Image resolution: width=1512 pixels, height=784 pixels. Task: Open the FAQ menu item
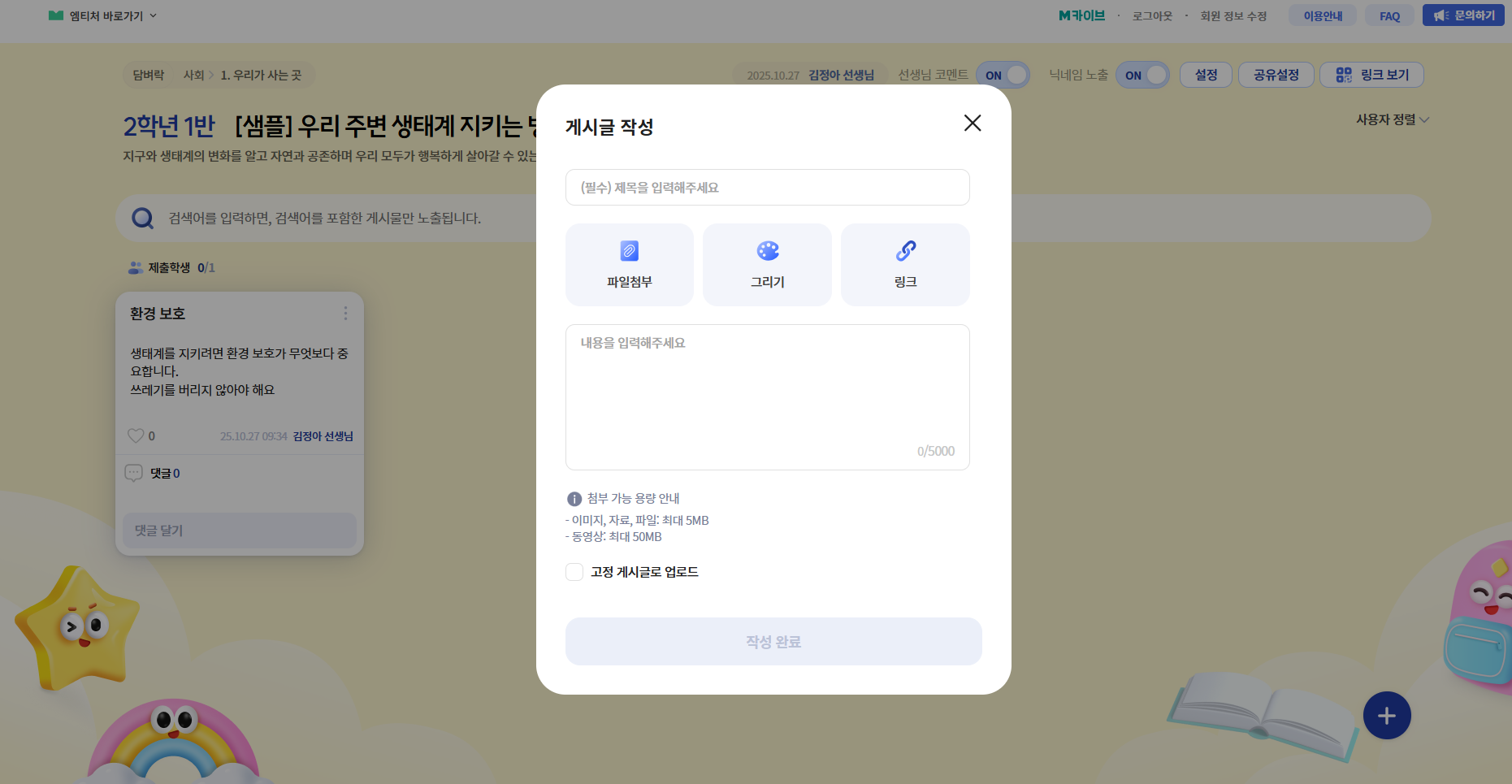click(1389, 16)
